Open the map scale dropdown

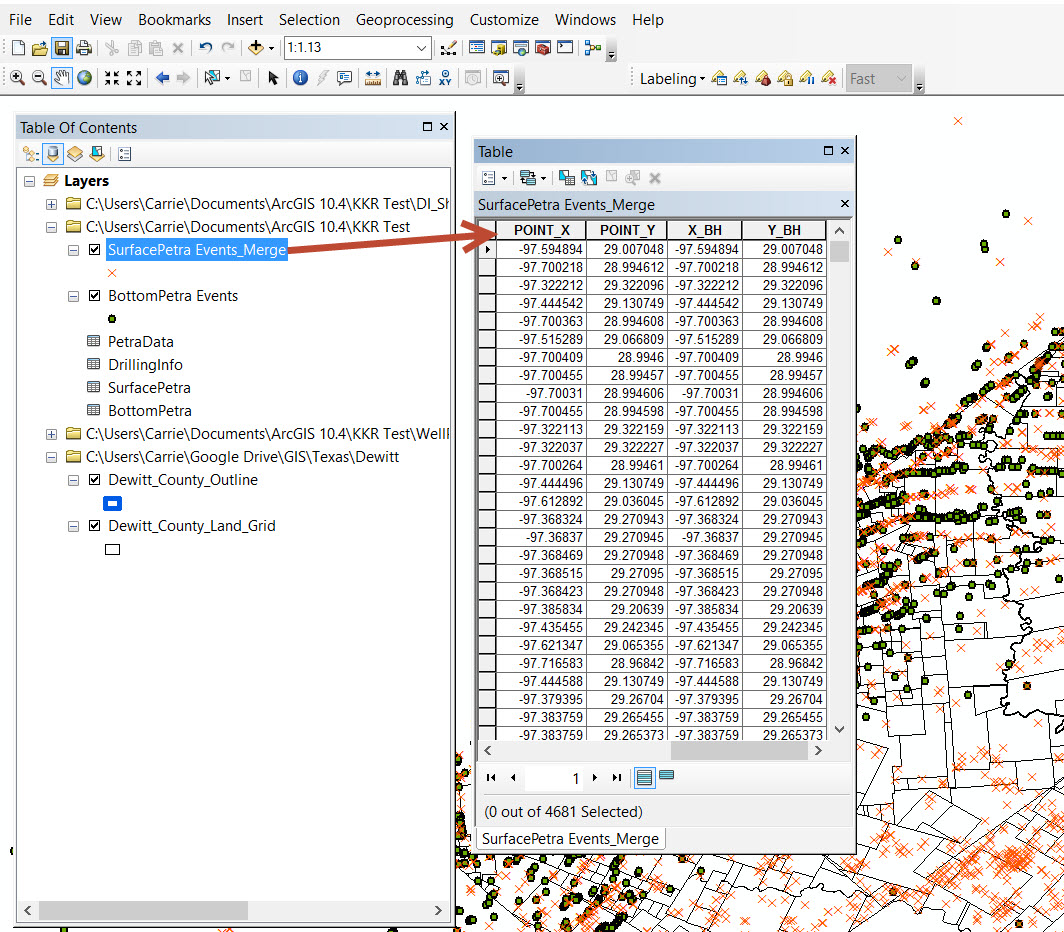(x=421, y=48)
